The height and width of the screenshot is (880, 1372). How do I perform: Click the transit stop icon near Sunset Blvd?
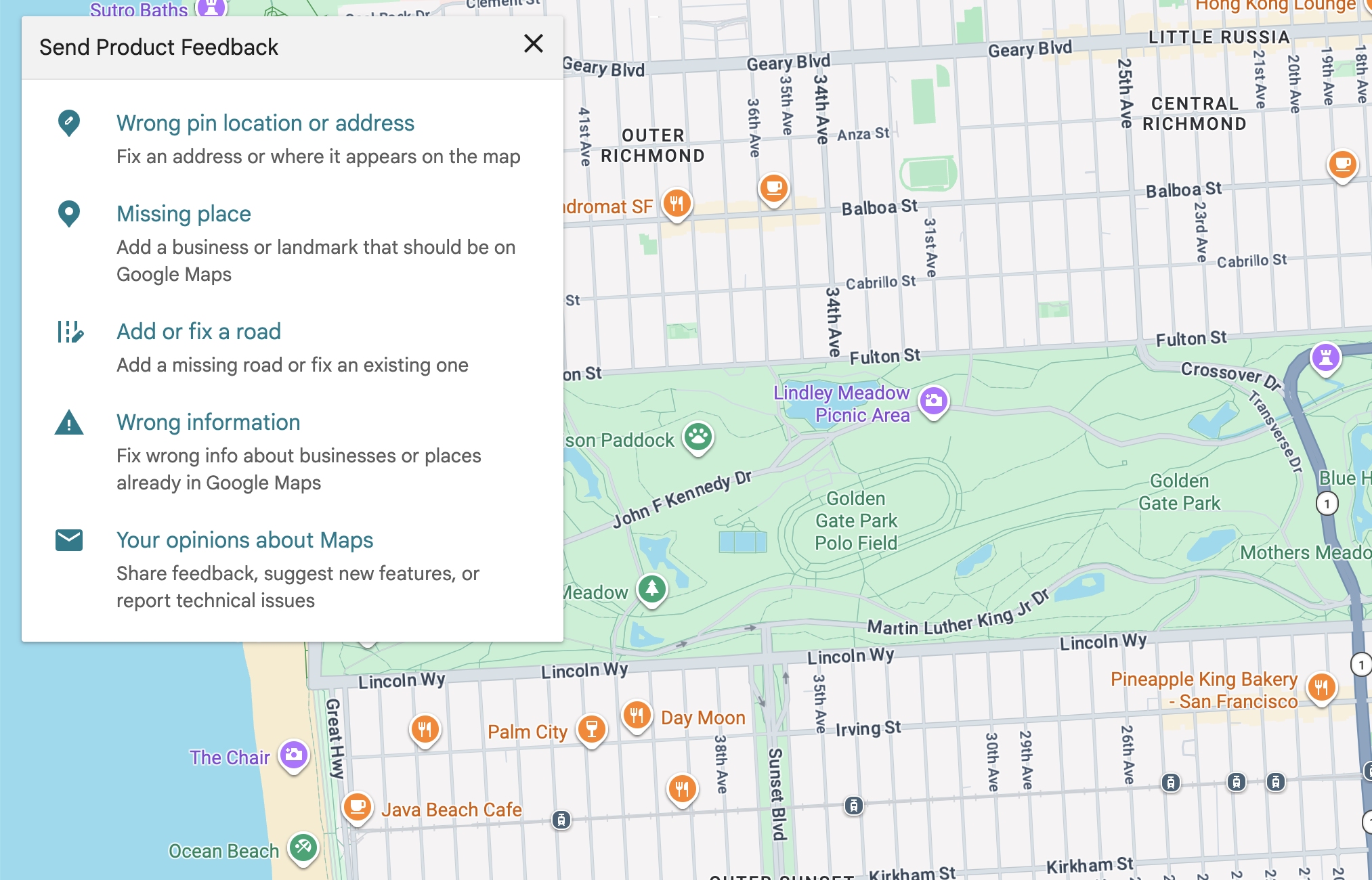(853, 806)
